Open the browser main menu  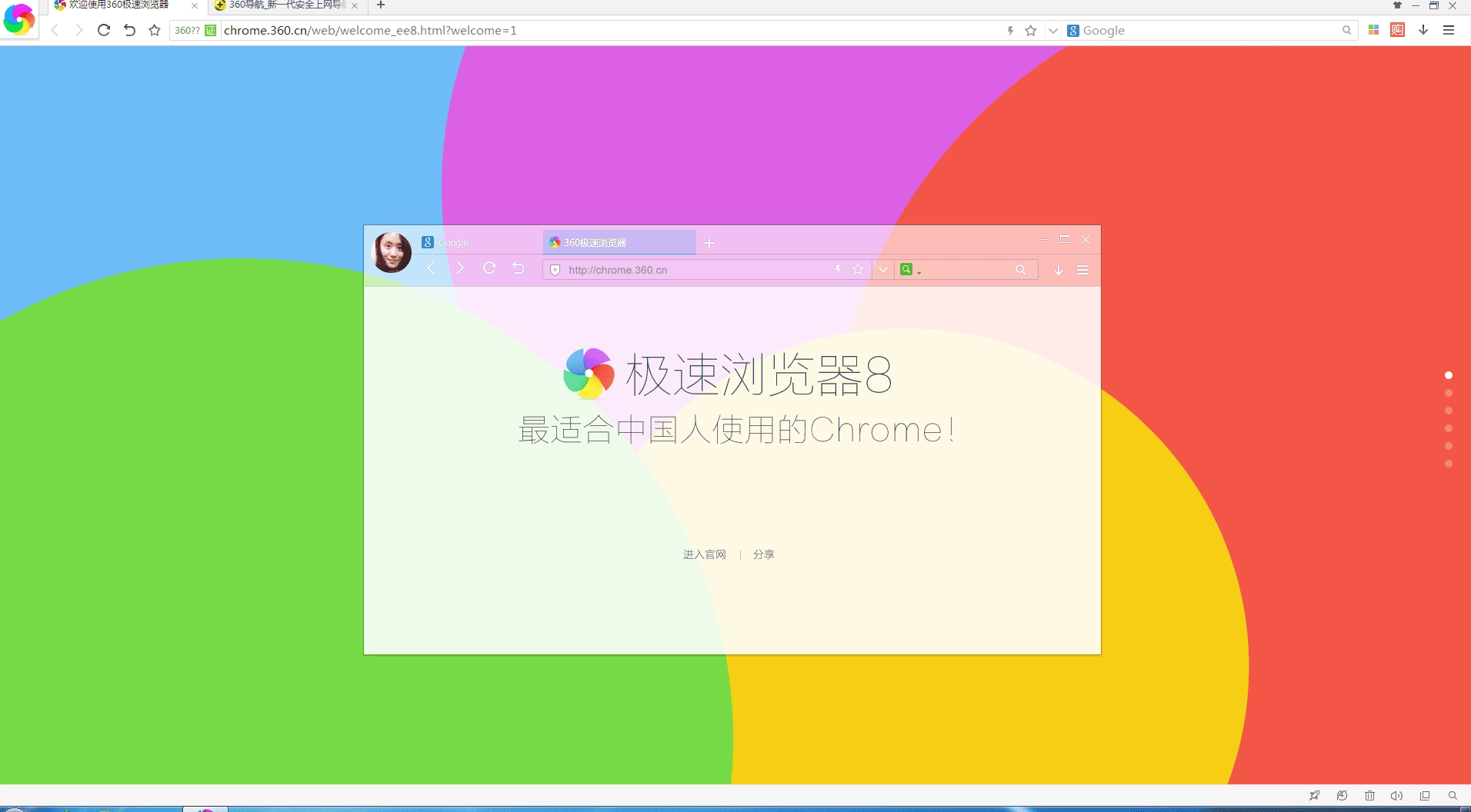point(1449,30)
